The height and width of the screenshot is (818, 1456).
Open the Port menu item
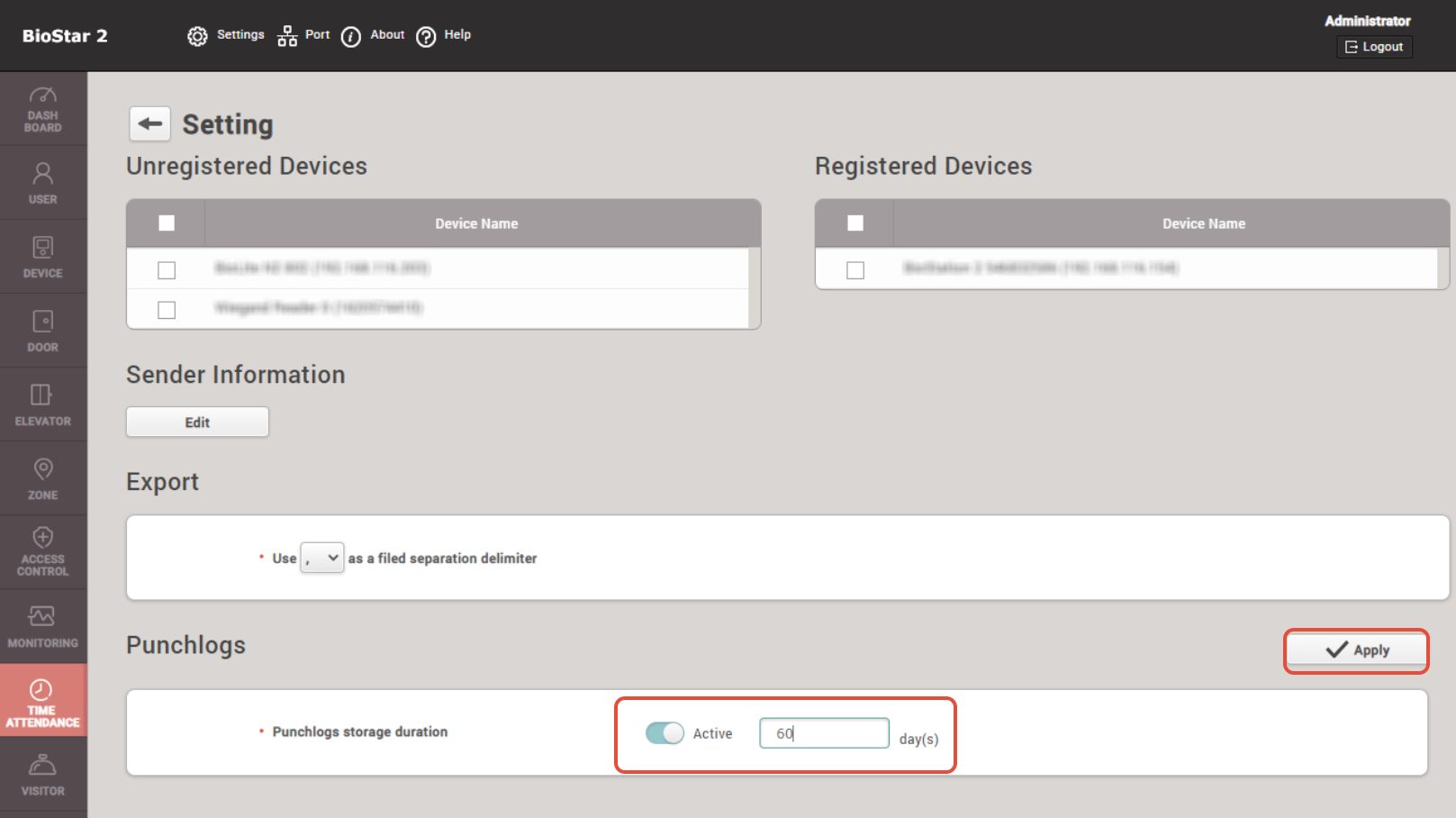pyautogui.click(x=304, y=35)
